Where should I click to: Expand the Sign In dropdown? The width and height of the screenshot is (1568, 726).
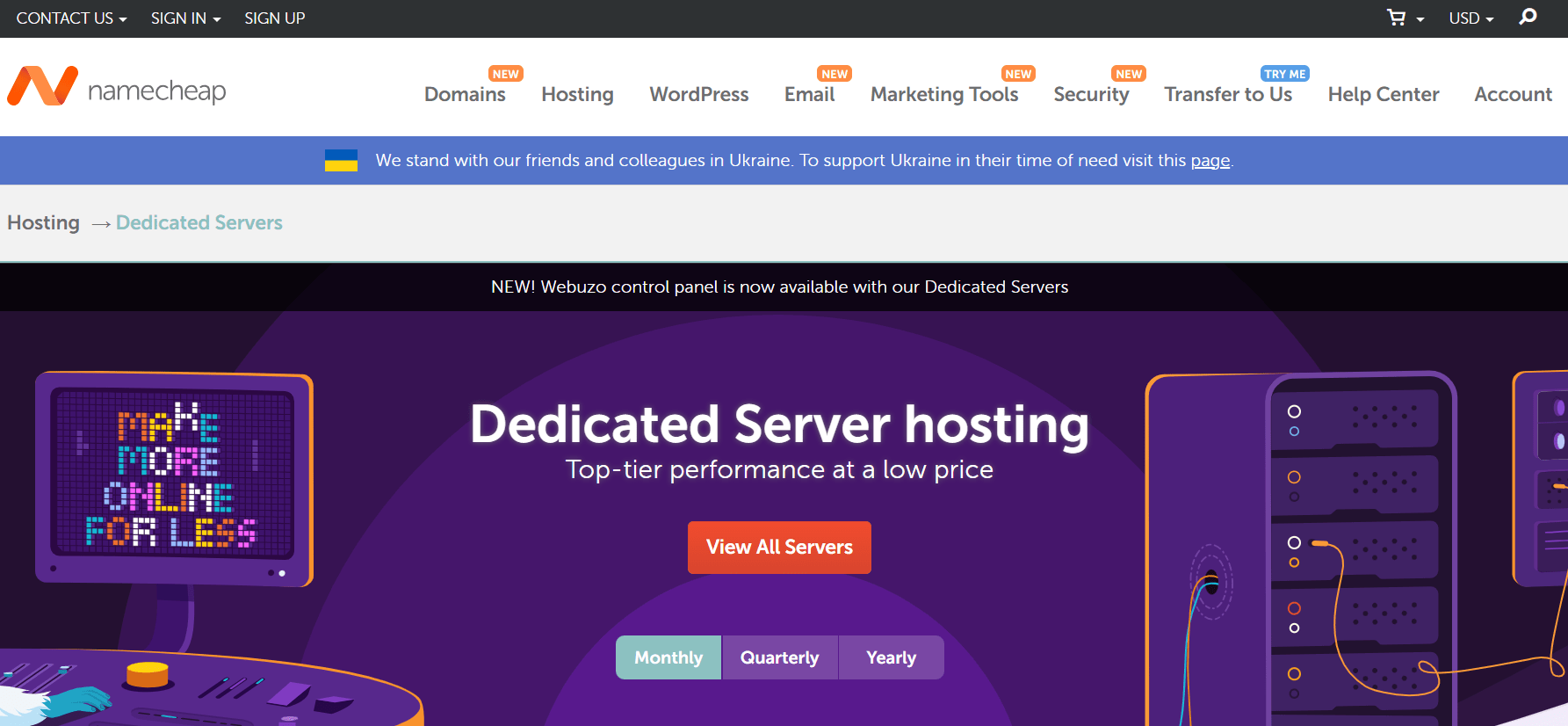(x=185, y=18)
